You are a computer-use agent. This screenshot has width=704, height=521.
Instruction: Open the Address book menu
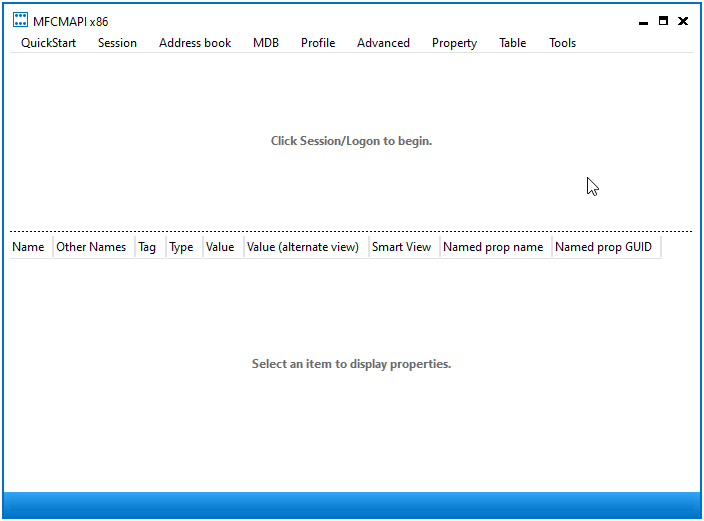click(195, 43)
